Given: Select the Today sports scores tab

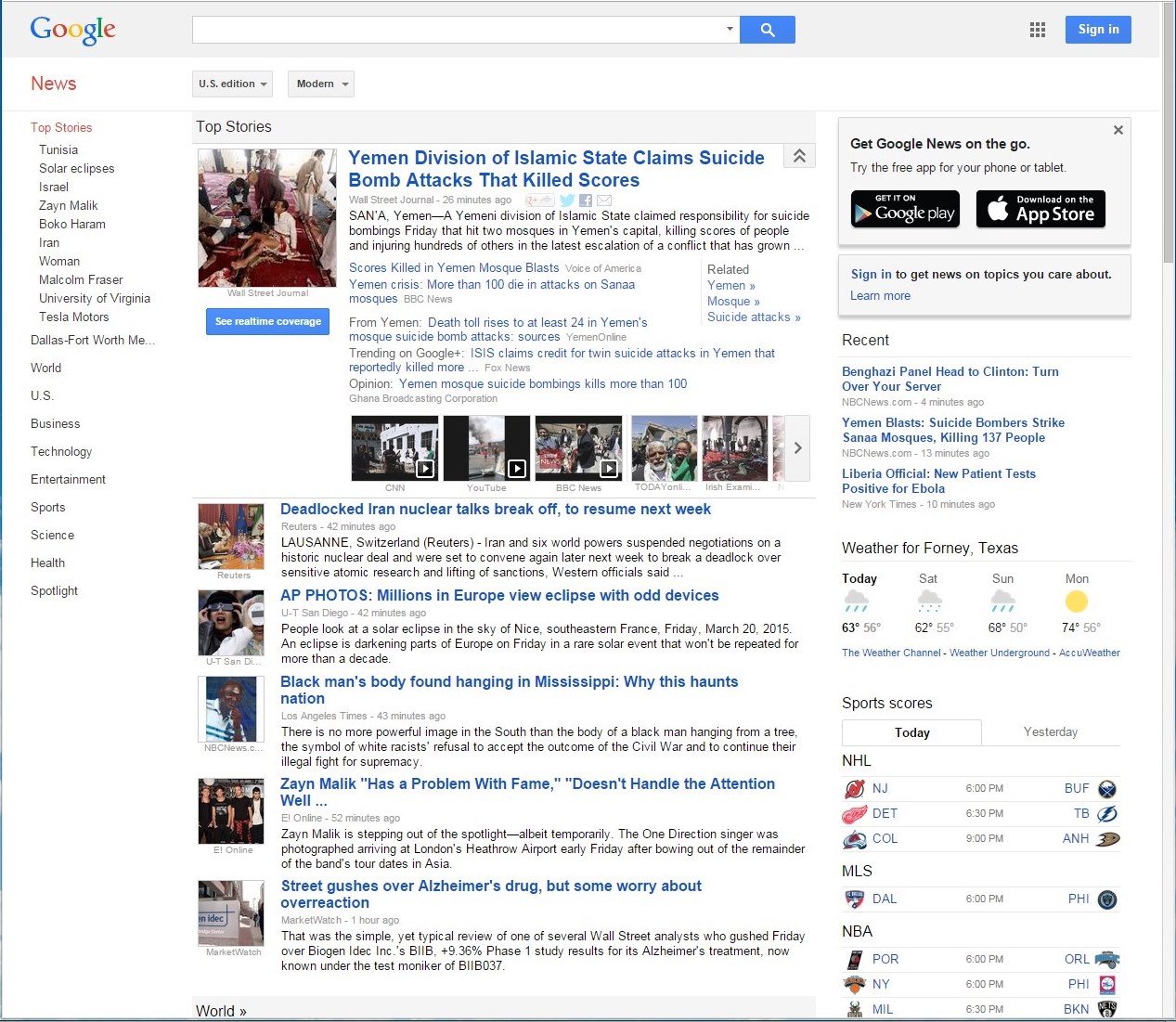Looking at the screenshot, I should coord(911,732).
